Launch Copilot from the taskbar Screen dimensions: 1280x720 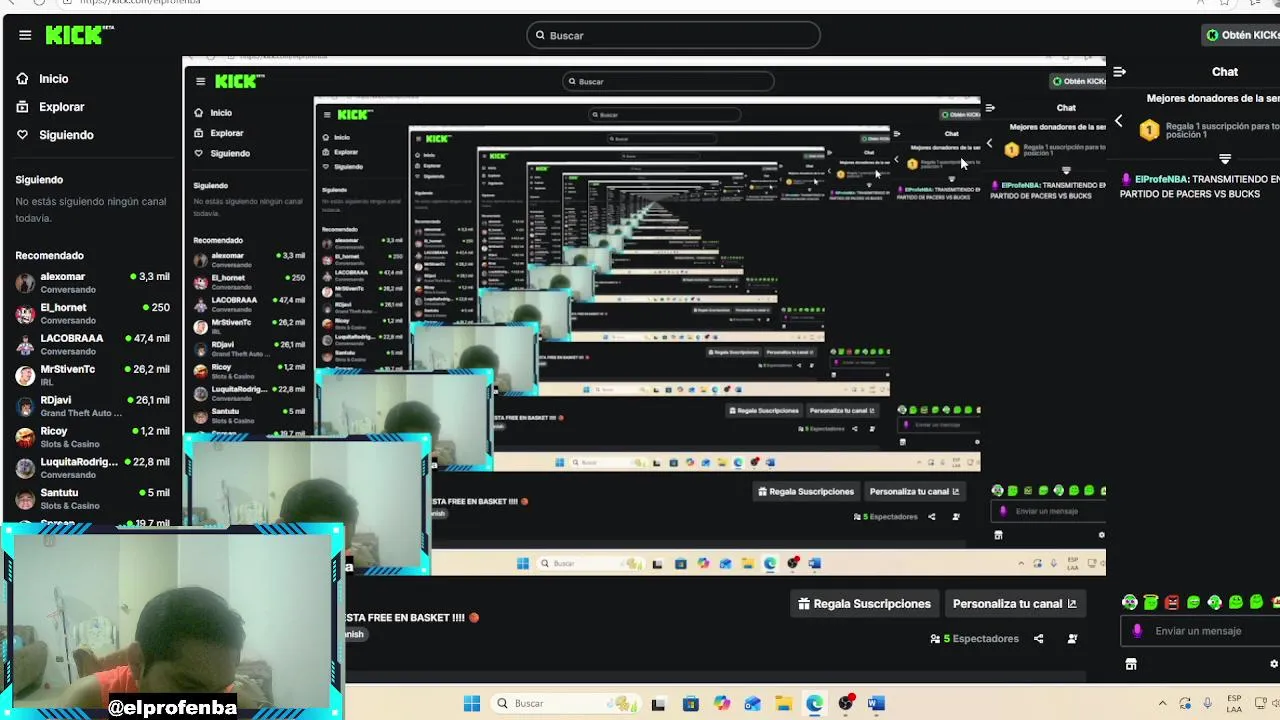coord(722,704)
